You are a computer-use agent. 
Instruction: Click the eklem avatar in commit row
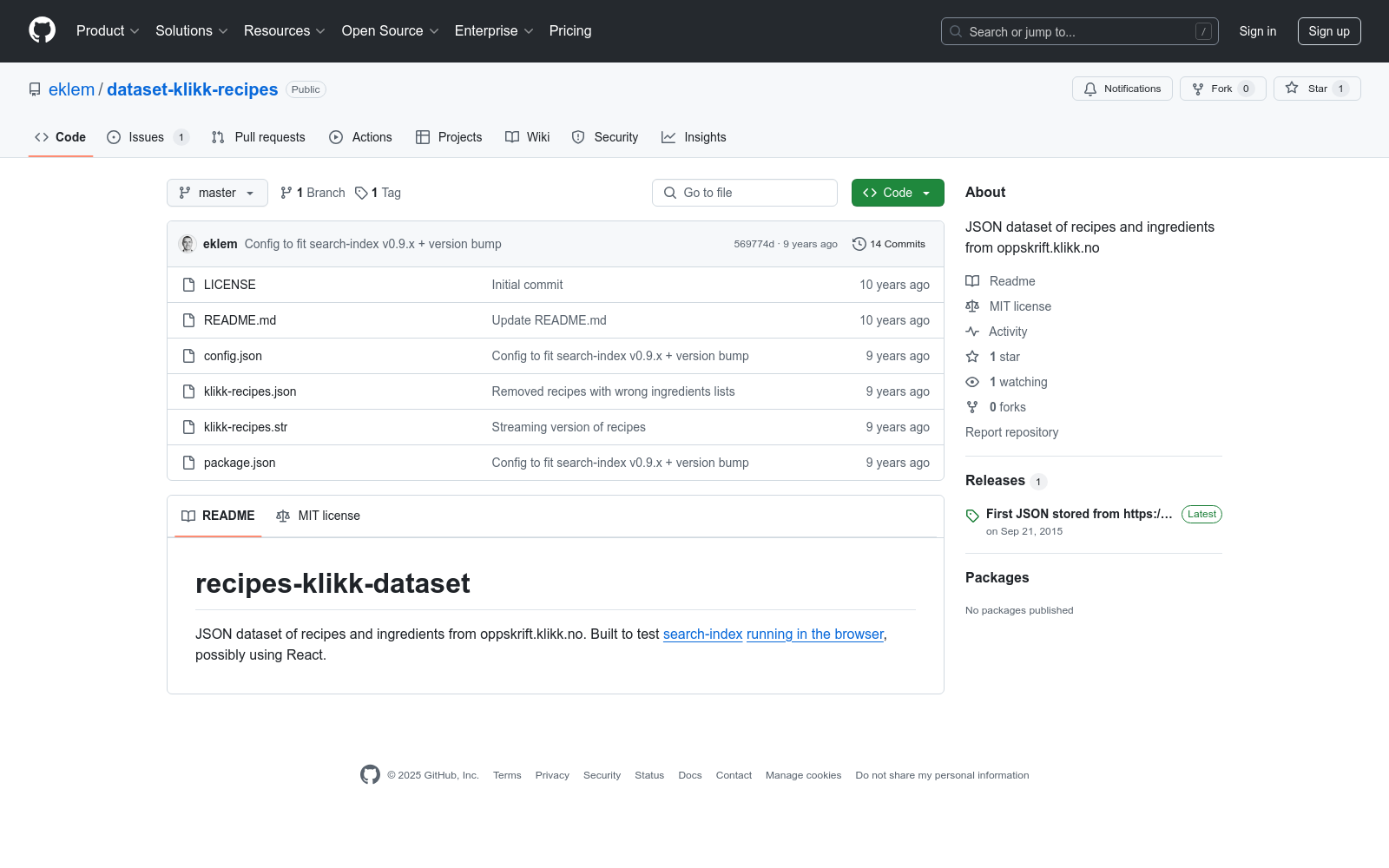click(x=188, y=244)
